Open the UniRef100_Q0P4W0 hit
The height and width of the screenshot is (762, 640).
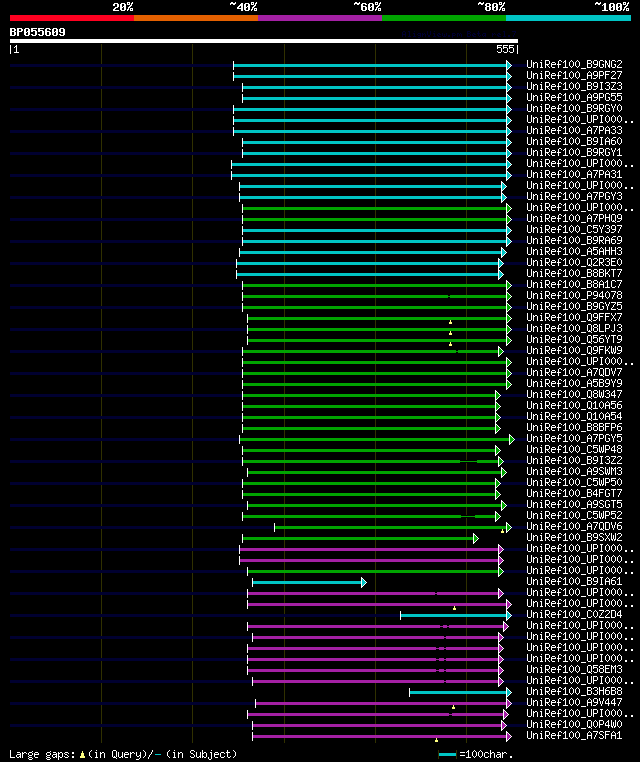(574, 724)
